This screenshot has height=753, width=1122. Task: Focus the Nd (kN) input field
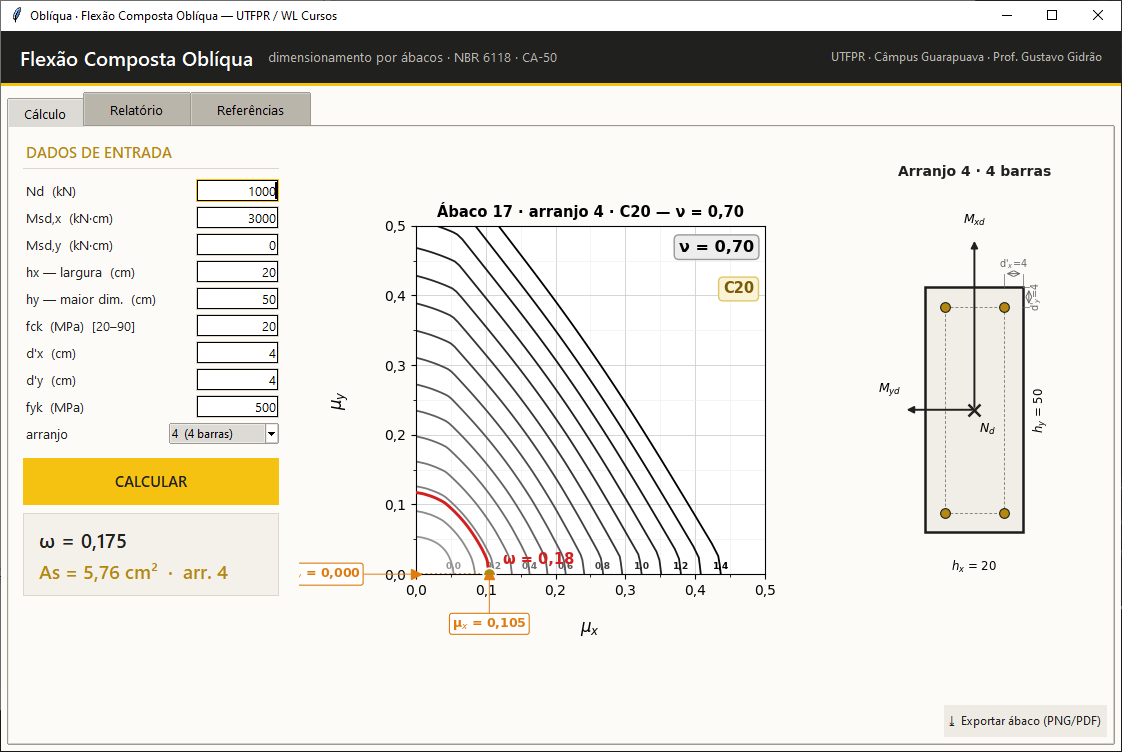(238, 191)
